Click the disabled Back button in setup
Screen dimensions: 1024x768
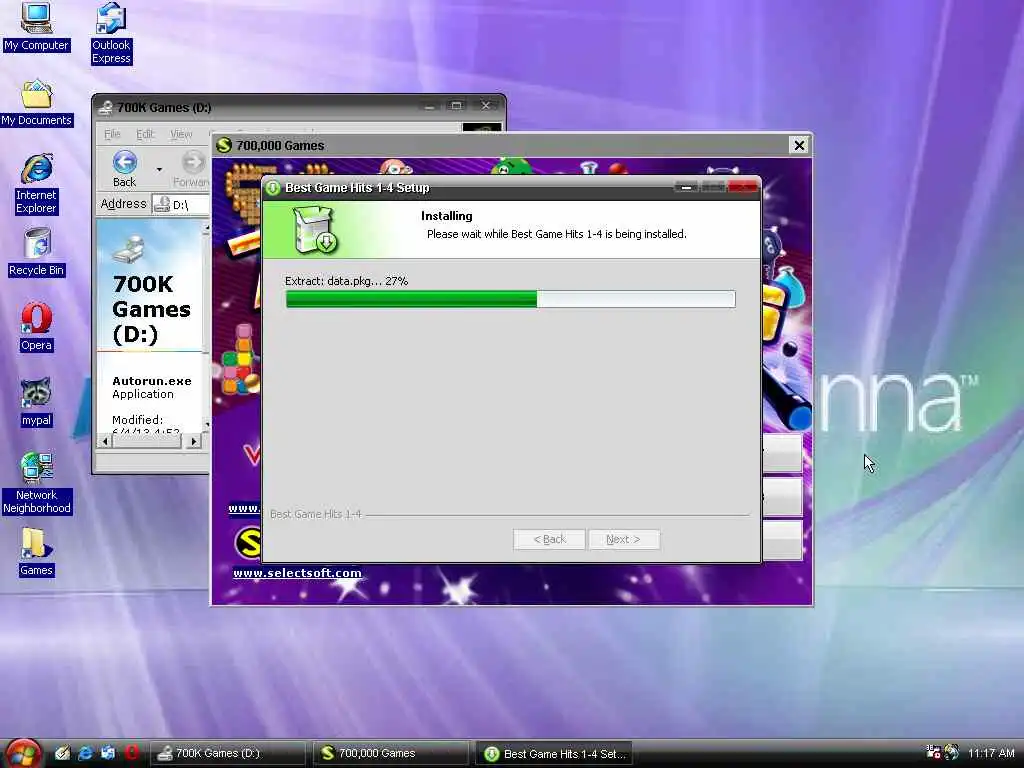(x=549, y=539)
